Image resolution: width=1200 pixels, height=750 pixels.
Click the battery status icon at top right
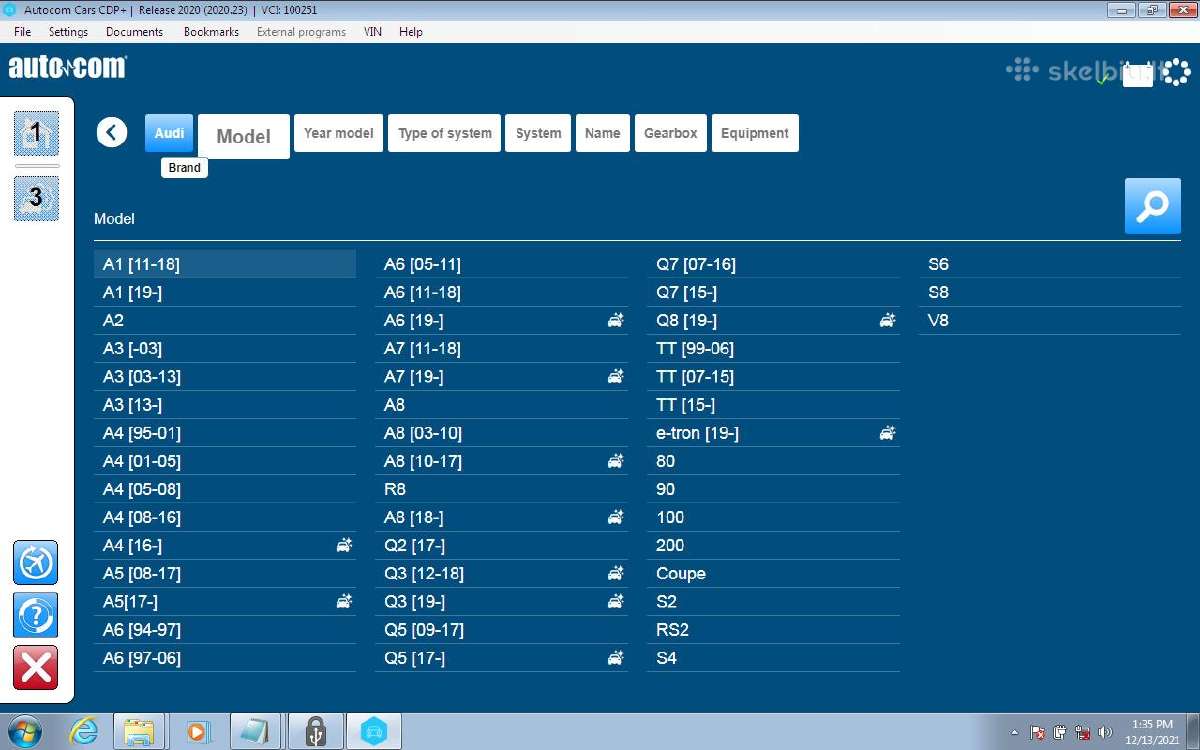(x=1137, y=75)
